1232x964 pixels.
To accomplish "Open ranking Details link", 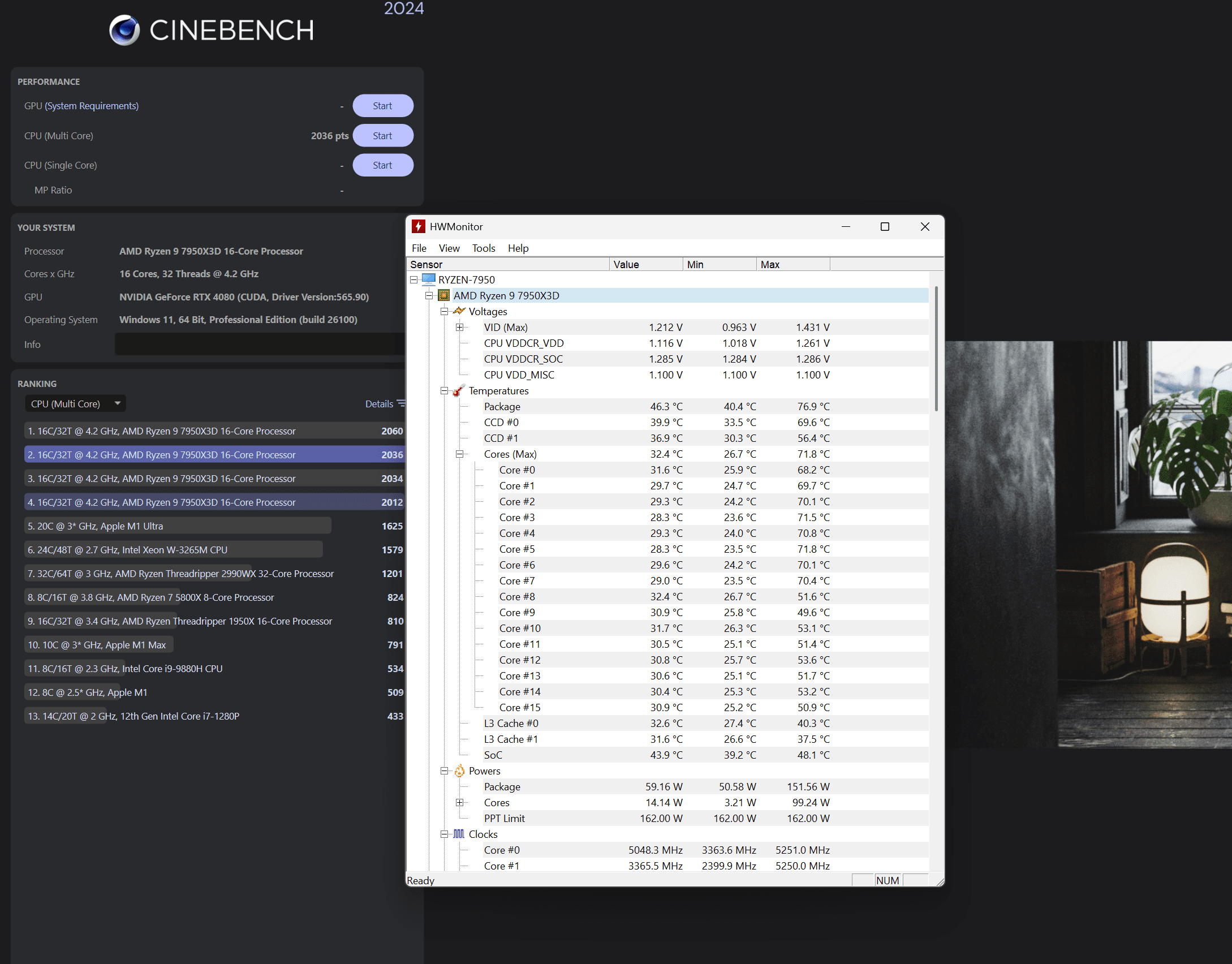I will click(x=379, y=404).
